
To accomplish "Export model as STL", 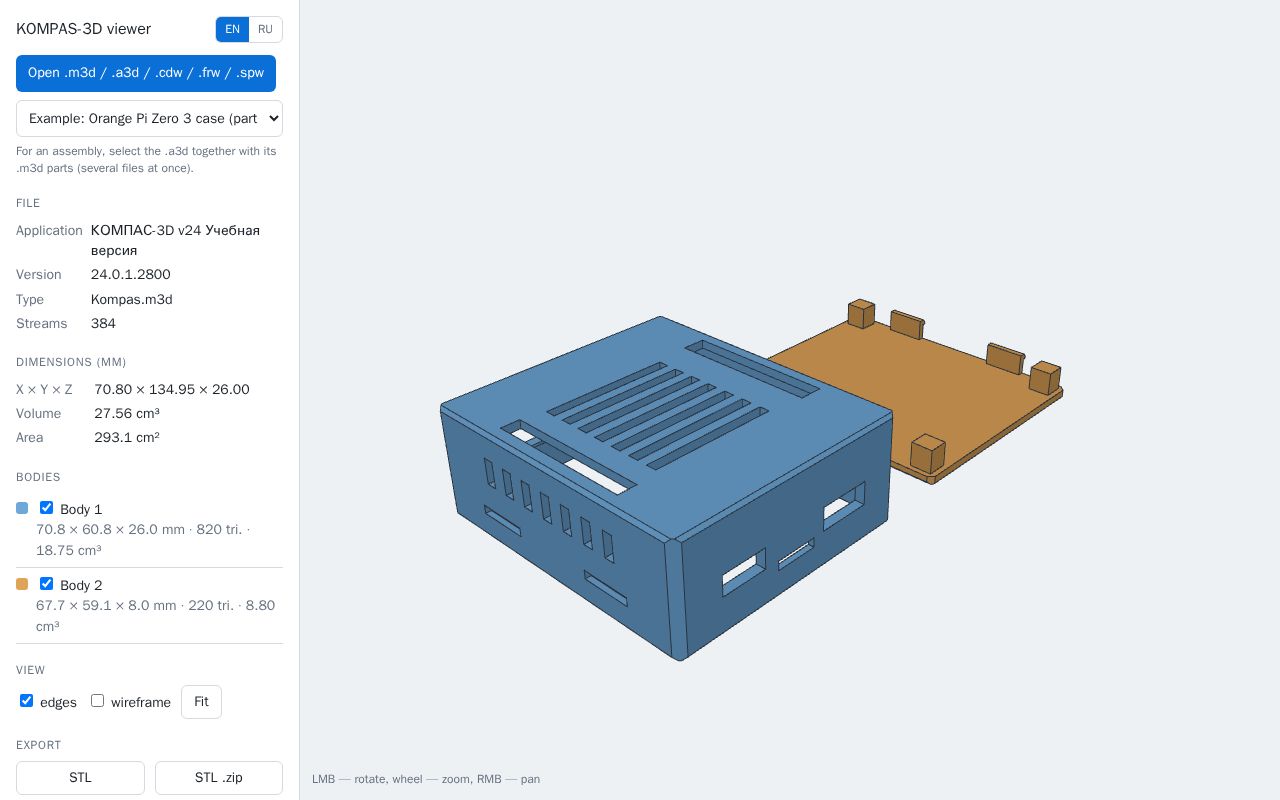I will click(x=80, y=778).
